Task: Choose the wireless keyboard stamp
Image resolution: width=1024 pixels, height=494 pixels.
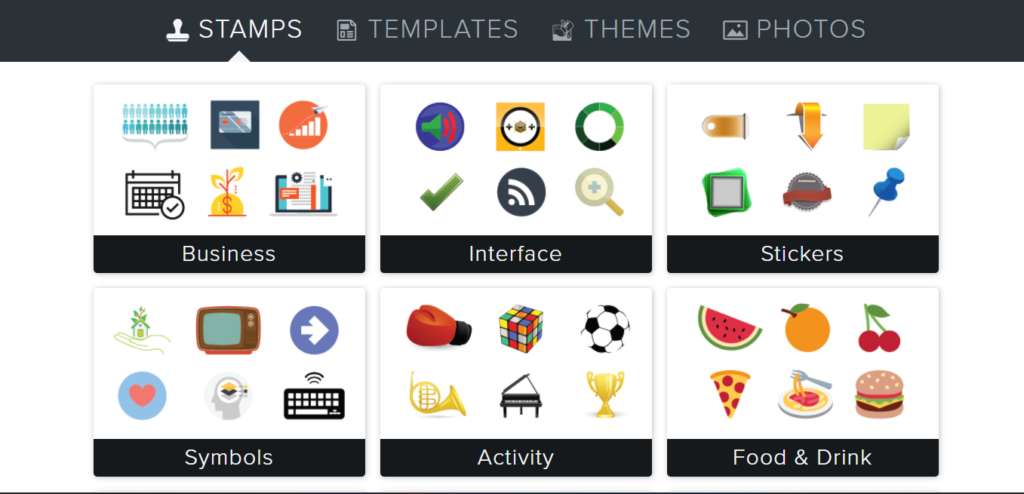Action: click(313, 396)
